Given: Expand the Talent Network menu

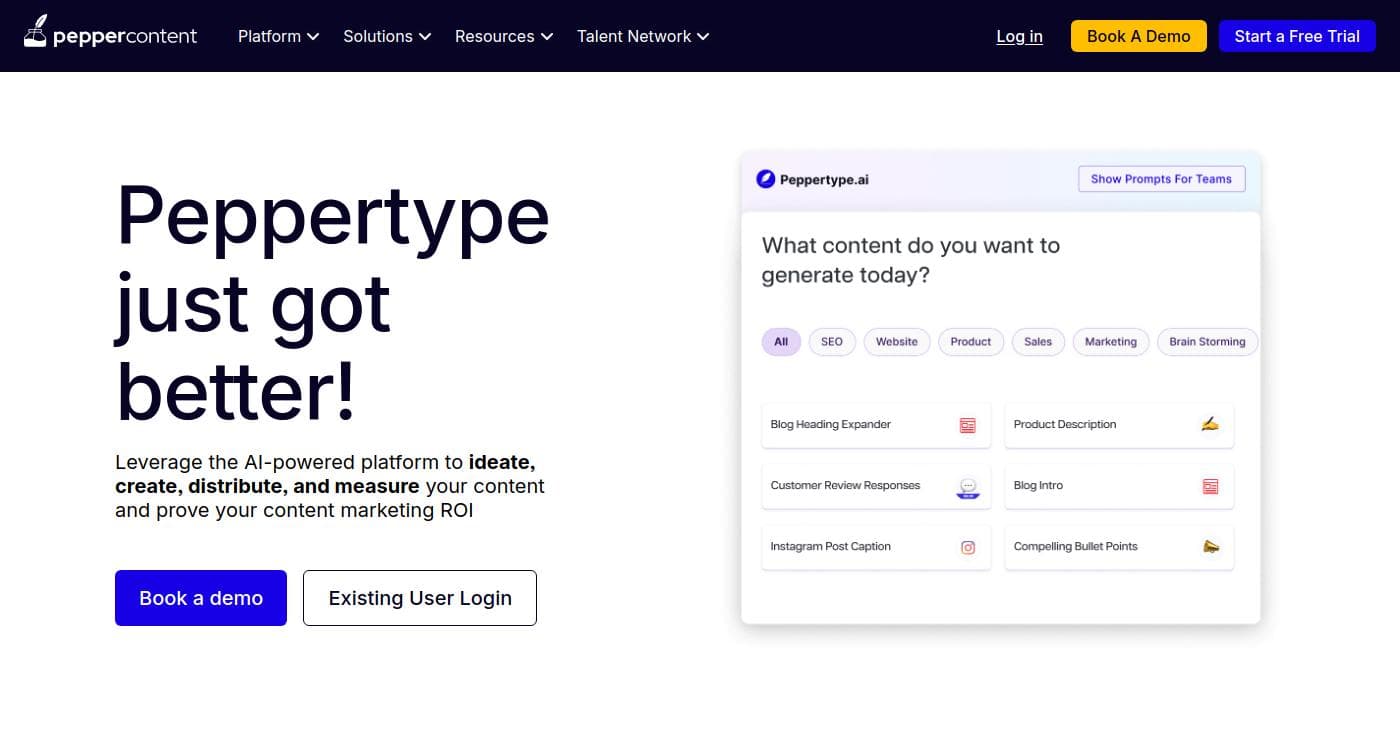Looking at the screenshot, I should pyautogui.click(x=642, y=36).
